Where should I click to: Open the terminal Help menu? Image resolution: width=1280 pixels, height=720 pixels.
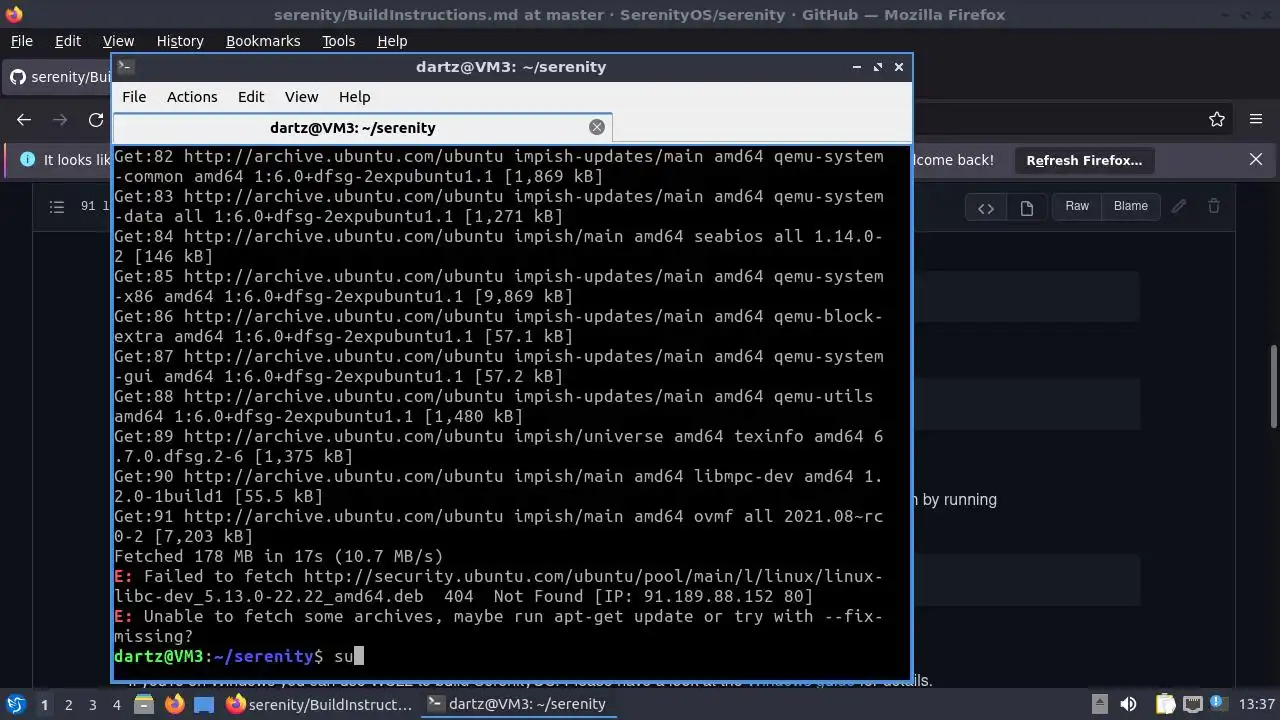coord(355,97)
